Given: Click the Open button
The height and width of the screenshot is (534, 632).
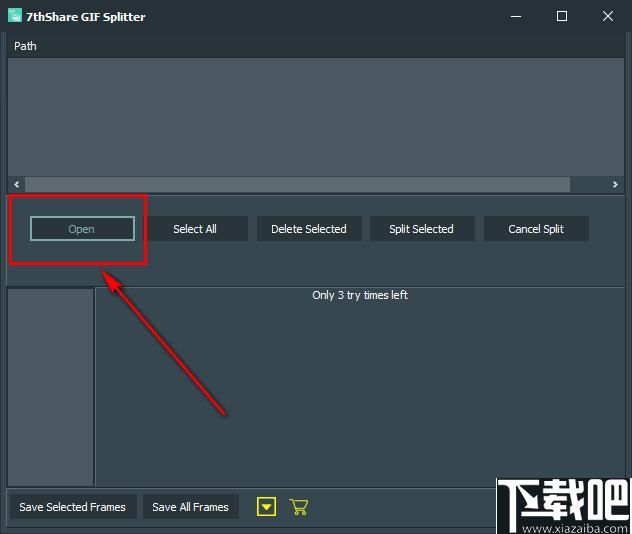Looking at the screenshot, I should [x=82, y=229].
